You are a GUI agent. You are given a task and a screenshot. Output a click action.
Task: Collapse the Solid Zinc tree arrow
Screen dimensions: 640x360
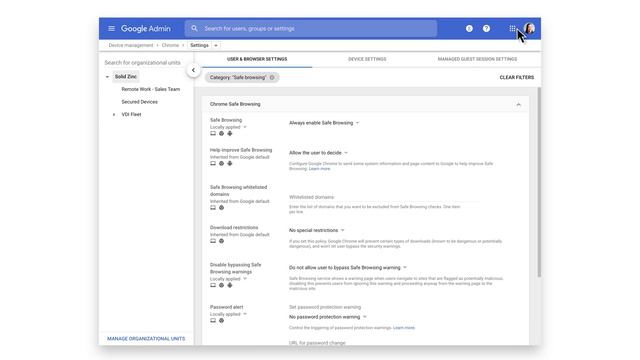pos(107,77)
